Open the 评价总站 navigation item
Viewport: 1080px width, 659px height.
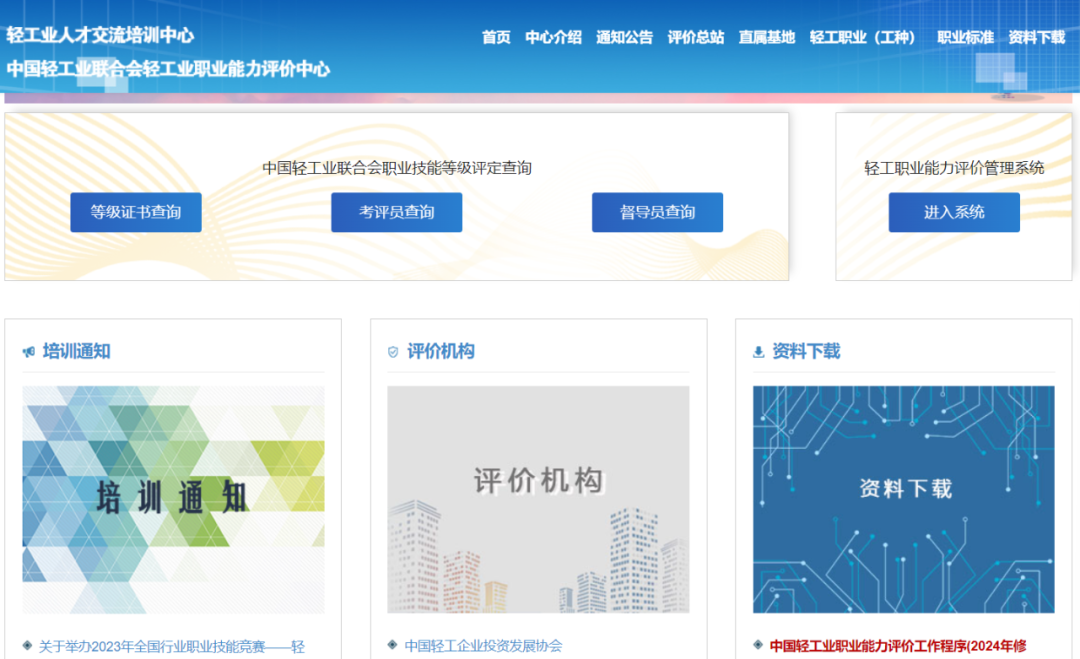[695, 37]
